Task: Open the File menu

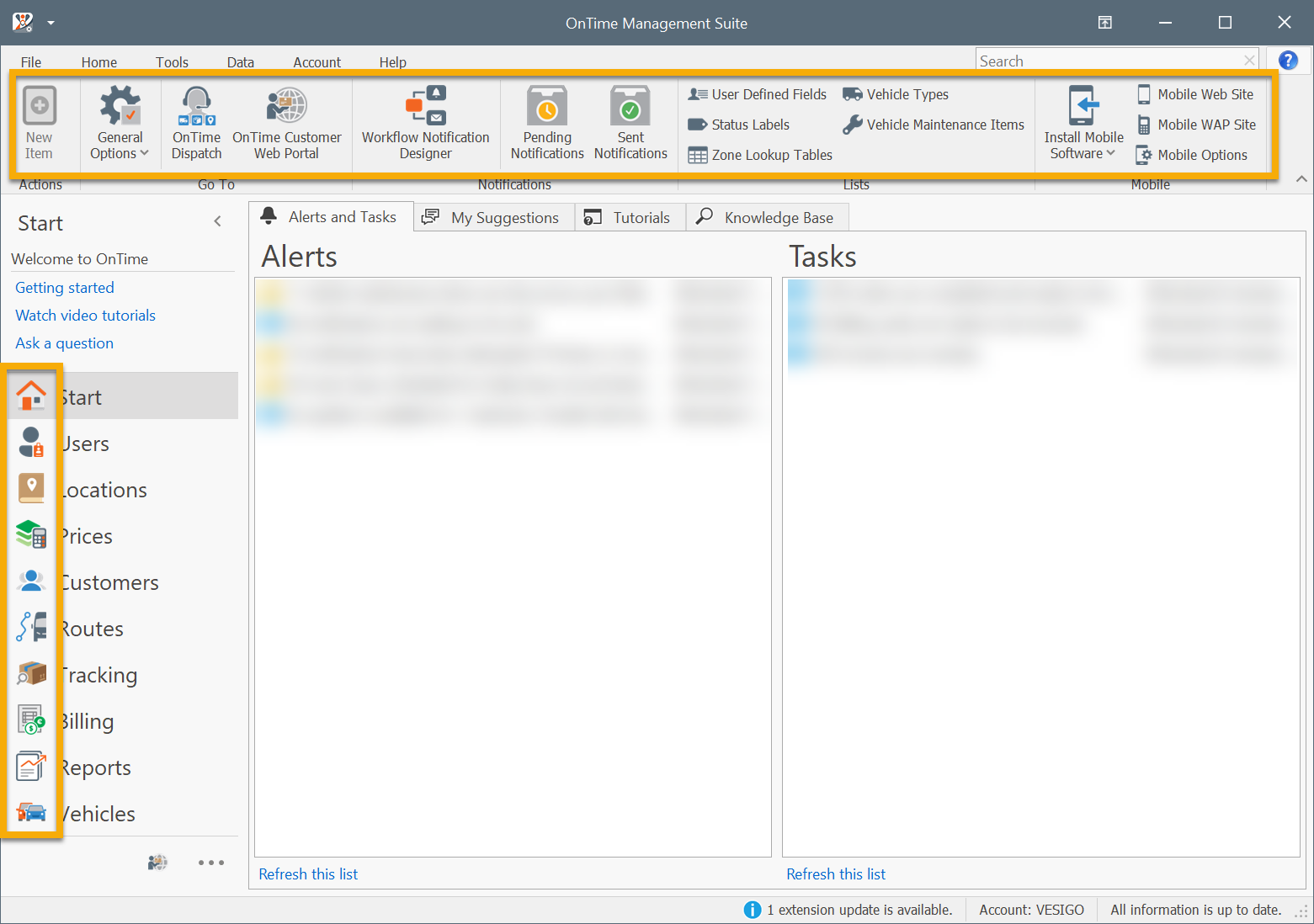Action: 31,62
